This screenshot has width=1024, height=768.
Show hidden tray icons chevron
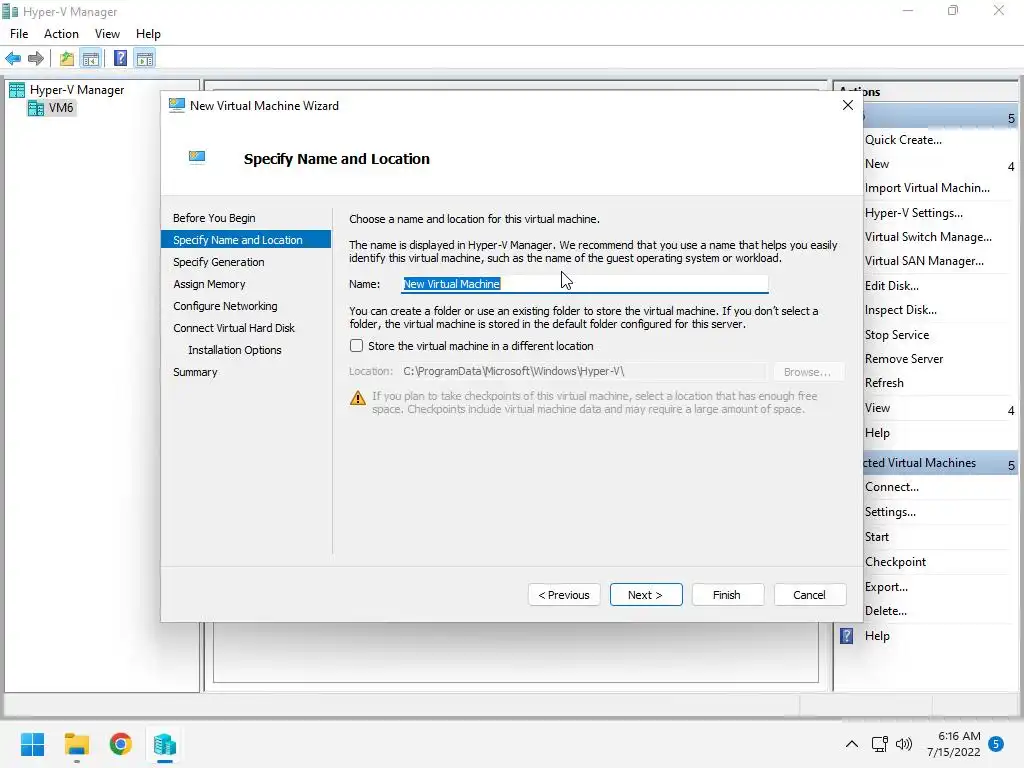click(x=852, y=744)
